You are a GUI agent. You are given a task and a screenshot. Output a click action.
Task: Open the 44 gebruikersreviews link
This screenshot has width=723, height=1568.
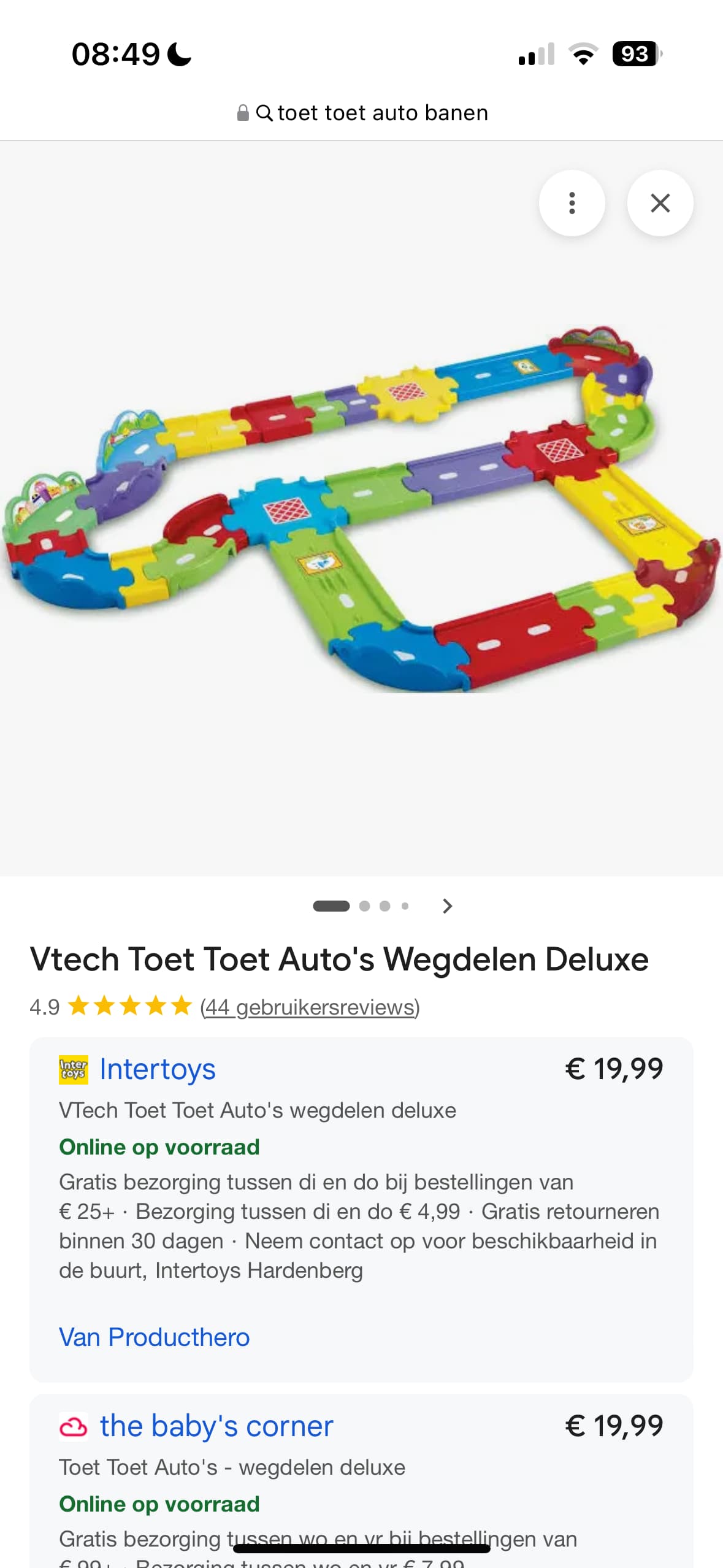tap(310, 1007)
